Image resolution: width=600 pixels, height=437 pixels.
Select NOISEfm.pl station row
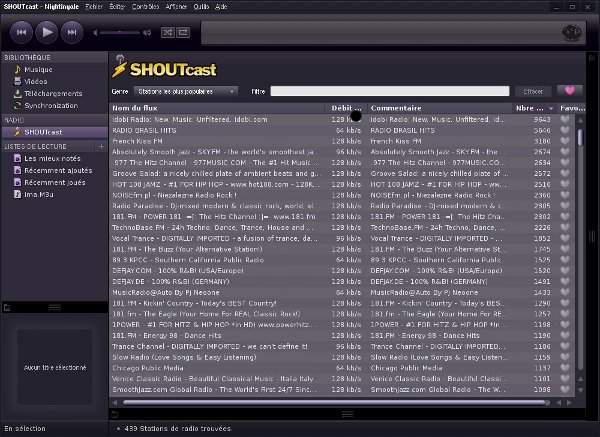(342, 195)
